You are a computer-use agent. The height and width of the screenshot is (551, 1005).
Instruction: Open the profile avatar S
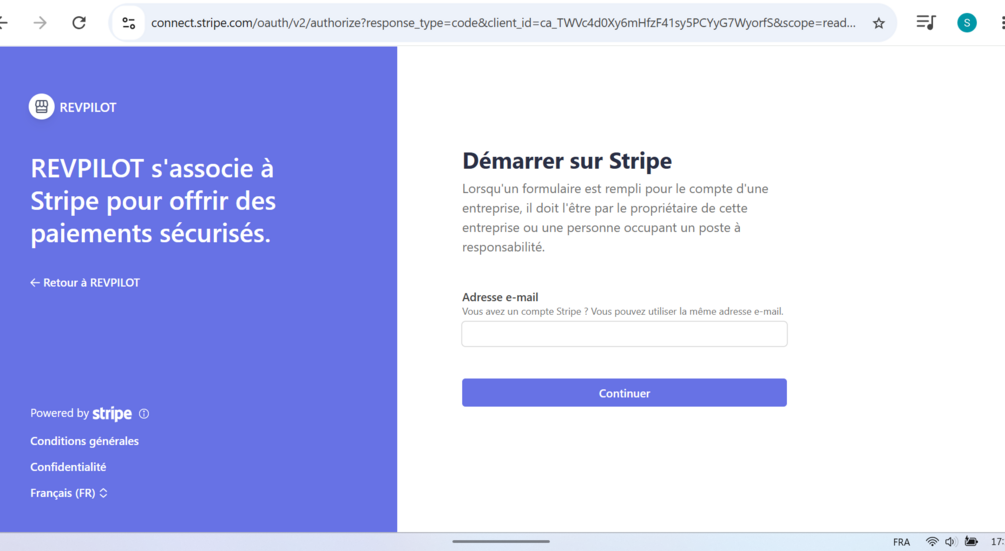967,23
